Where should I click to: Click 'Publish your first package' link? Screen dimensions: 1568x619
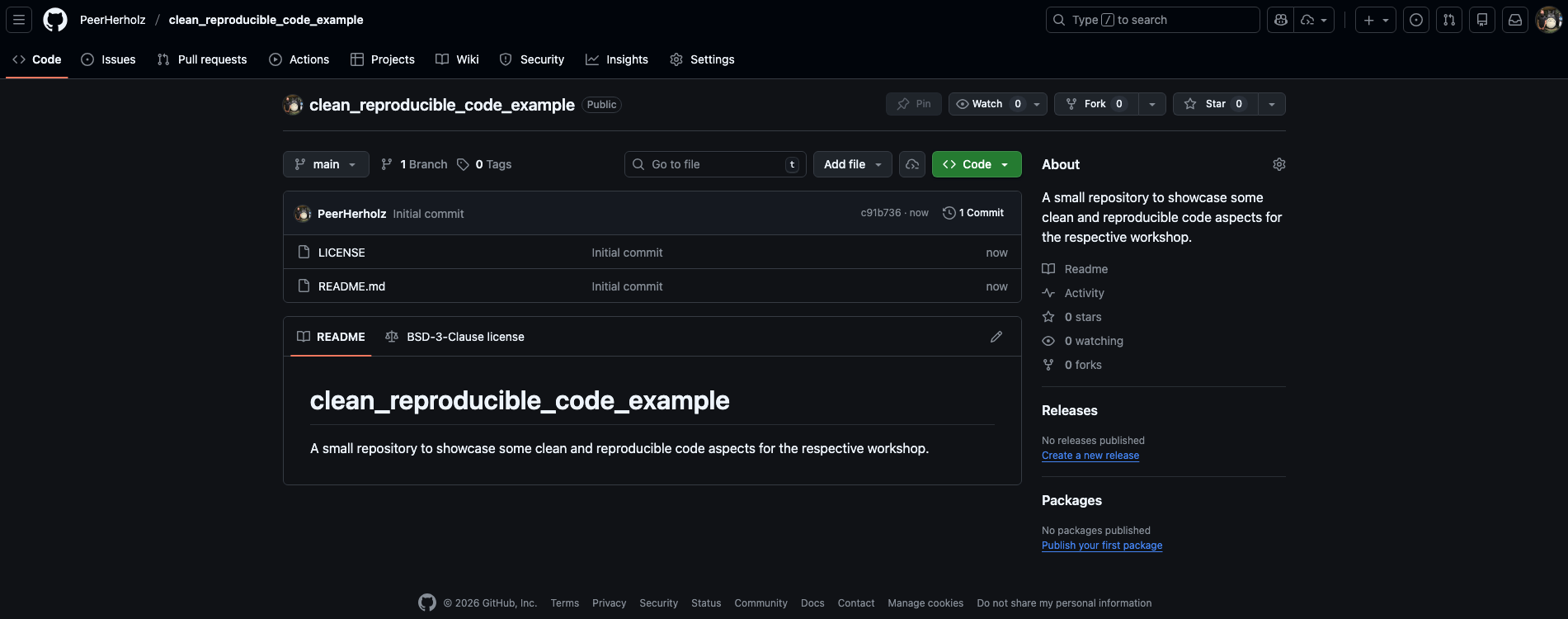point(1102,546)
